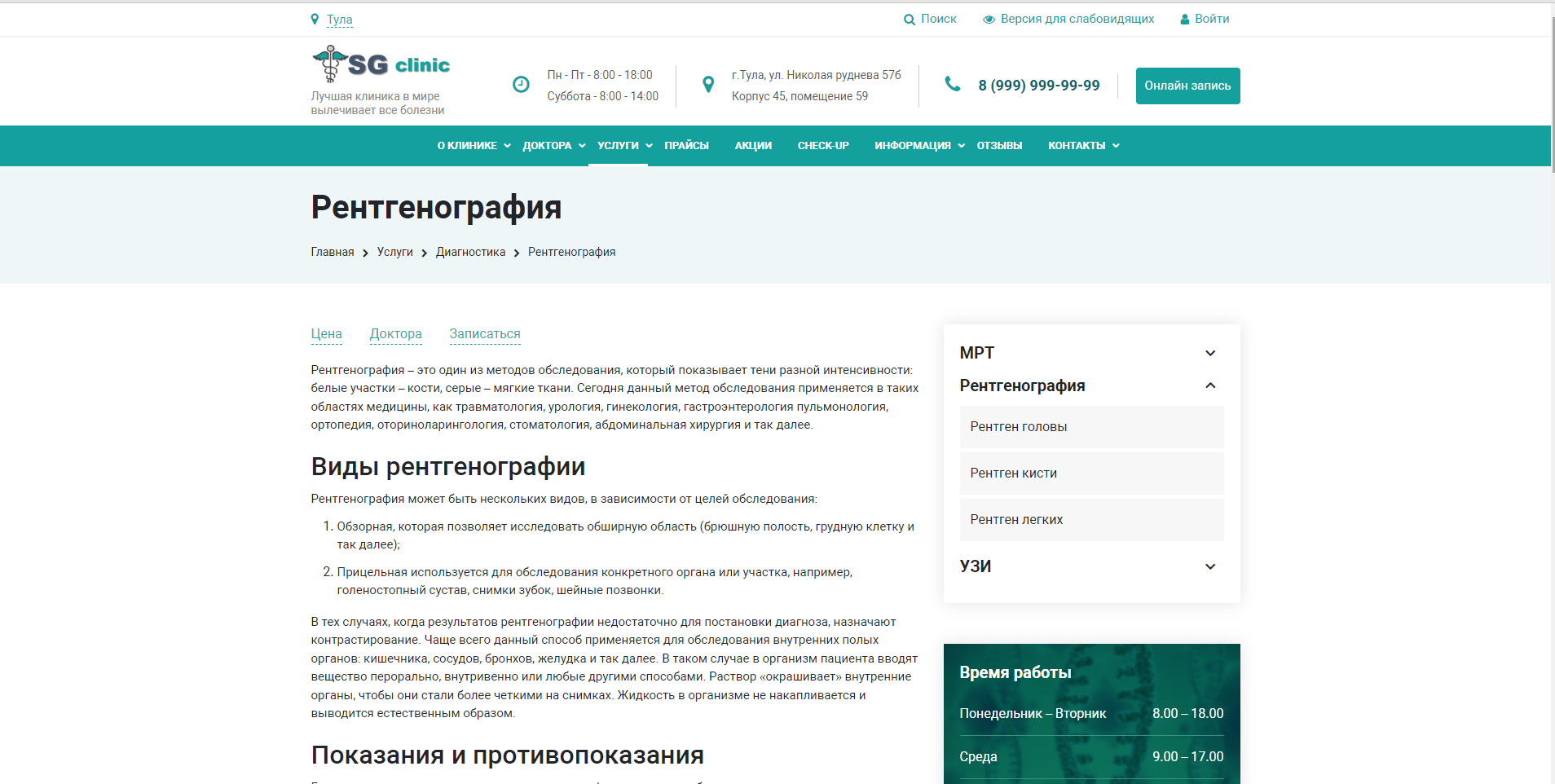This screenshot has height=784, width=1555.
Task: Click the phone handset icon
Action: coord(952,84)
